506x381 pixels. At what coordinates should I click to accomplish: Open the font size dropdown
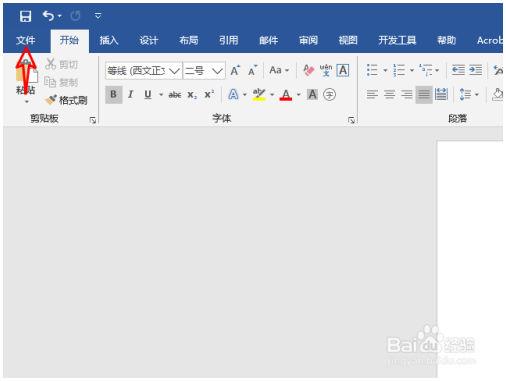[x=217, y=71]
